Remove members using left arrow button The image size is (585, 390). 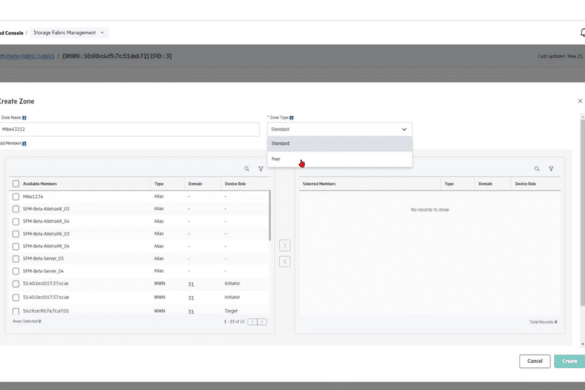(285, 262)
